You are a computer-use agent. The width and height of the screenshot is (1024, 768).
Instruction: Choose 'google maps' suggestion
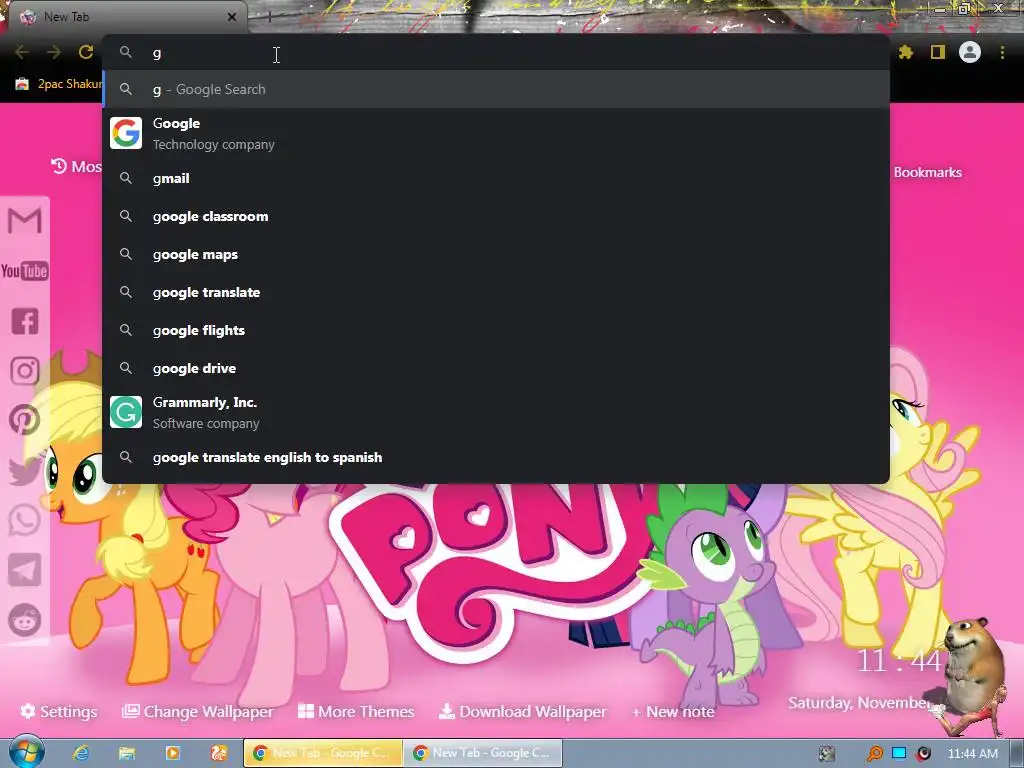click(496, 254)
